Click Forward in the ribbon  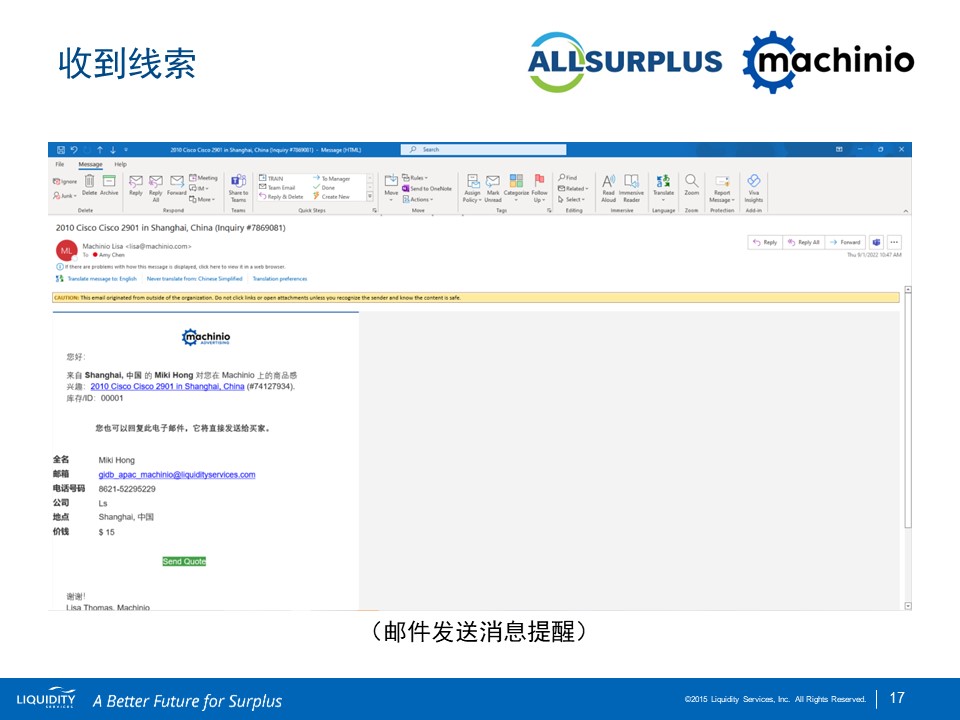(177, 186)
